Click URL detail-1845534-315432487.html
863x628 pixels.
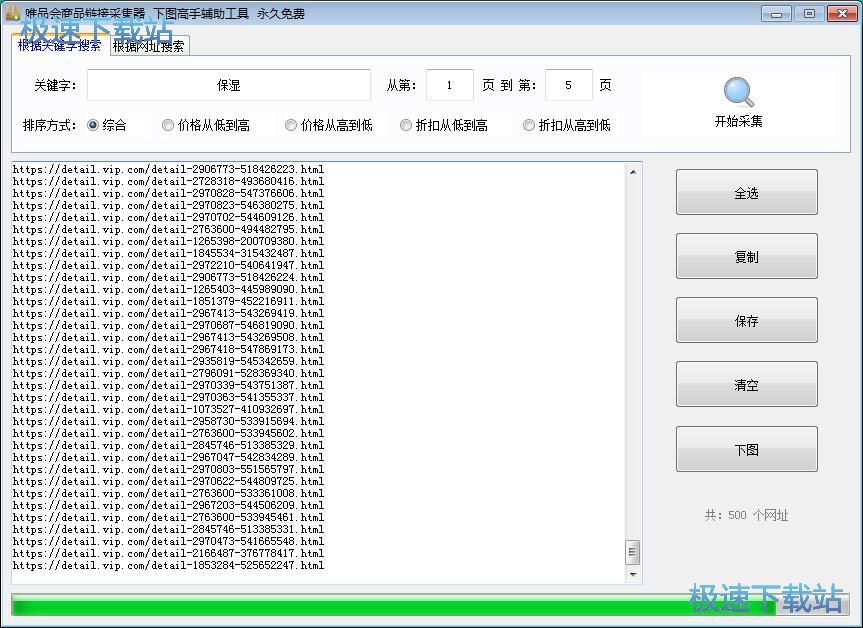168,253
